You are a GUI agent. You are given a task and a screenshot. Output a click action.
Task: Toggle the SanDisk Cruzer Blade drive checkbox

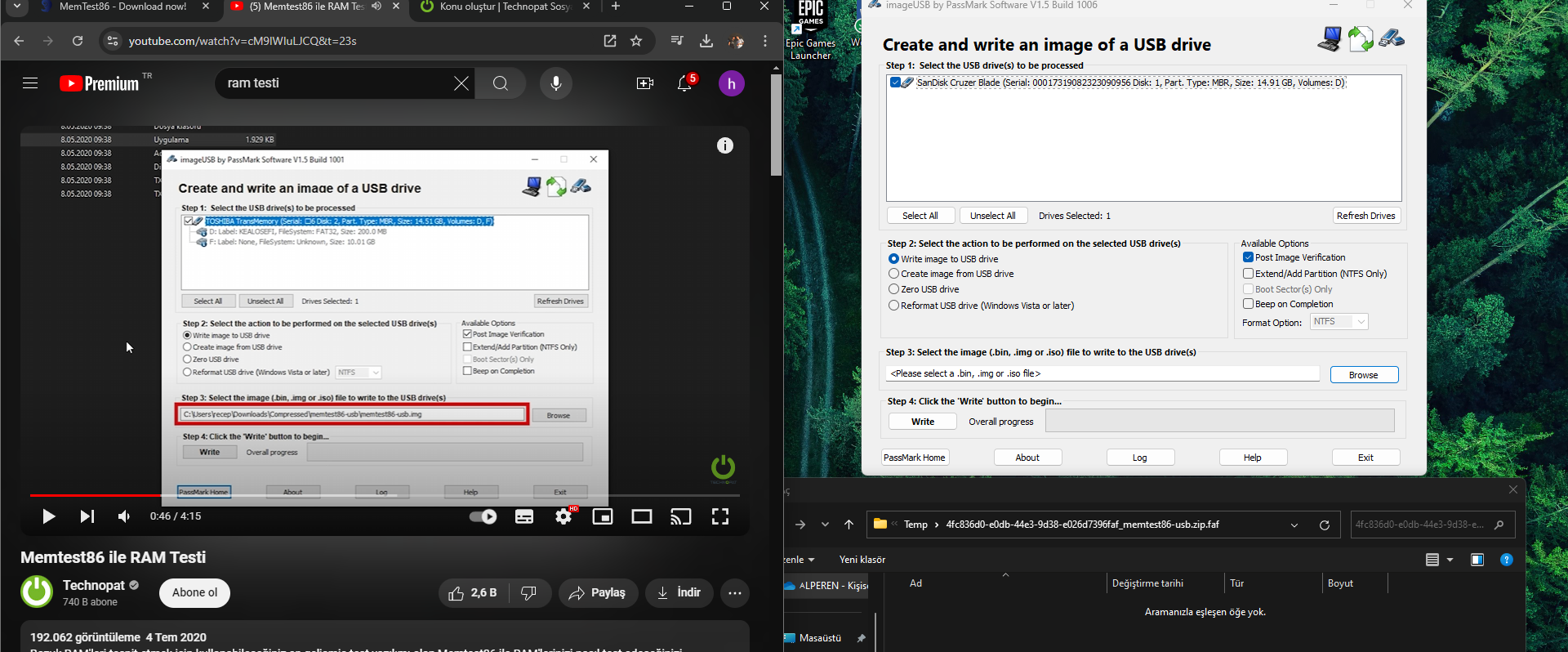tap(896, 83)
